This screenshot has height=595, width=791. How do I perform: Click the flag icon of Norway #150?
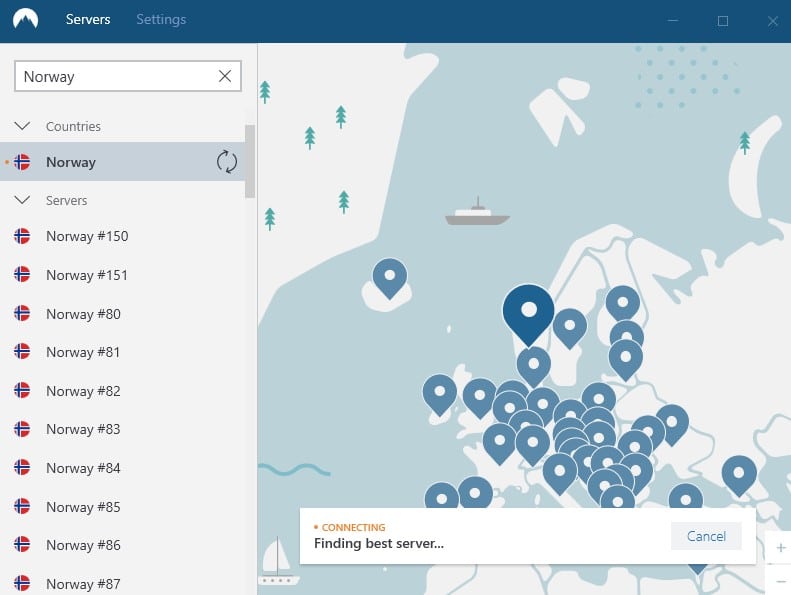click(x=22, y=236)
